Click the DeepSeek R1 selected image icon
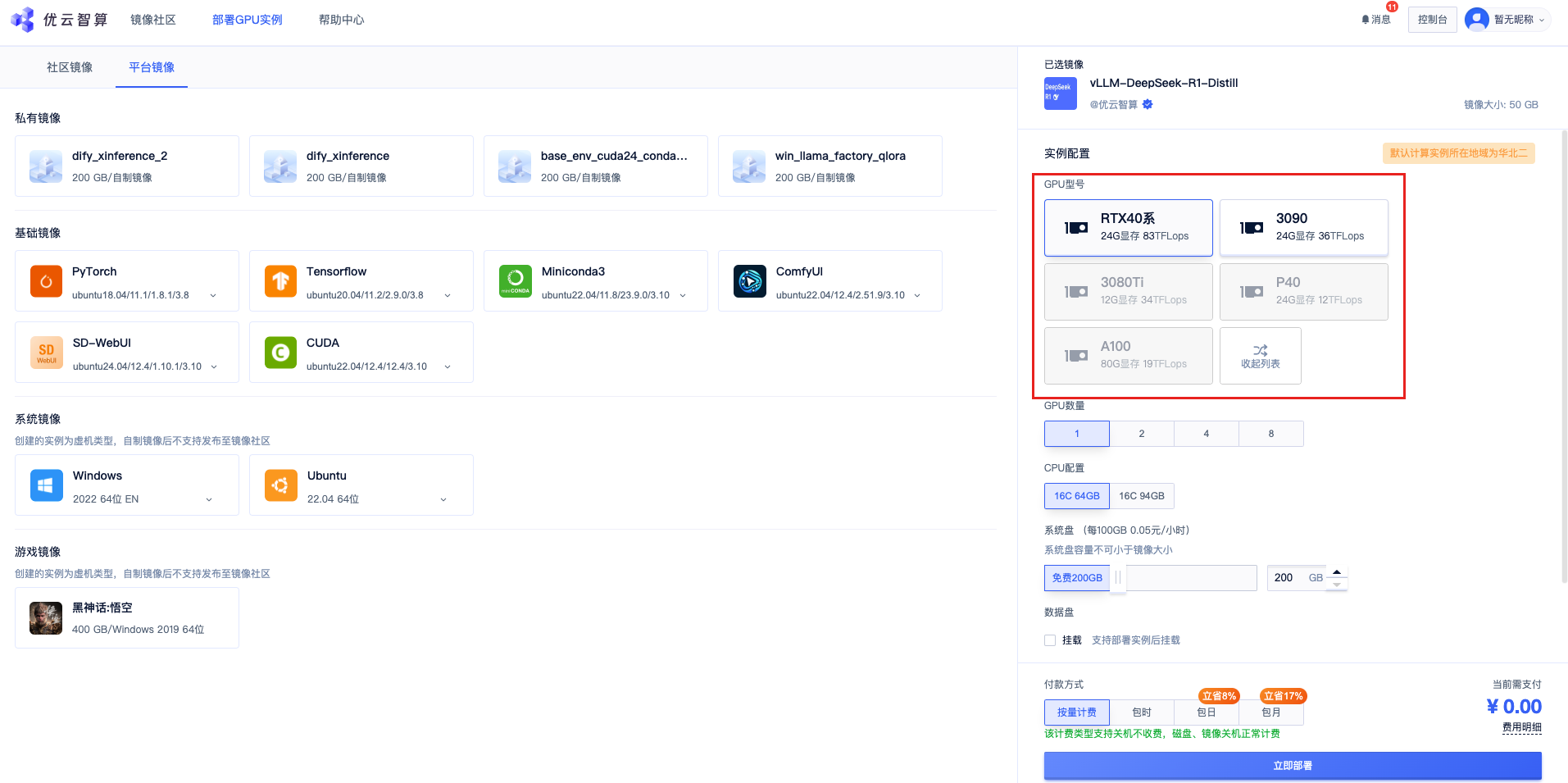 1061,93
